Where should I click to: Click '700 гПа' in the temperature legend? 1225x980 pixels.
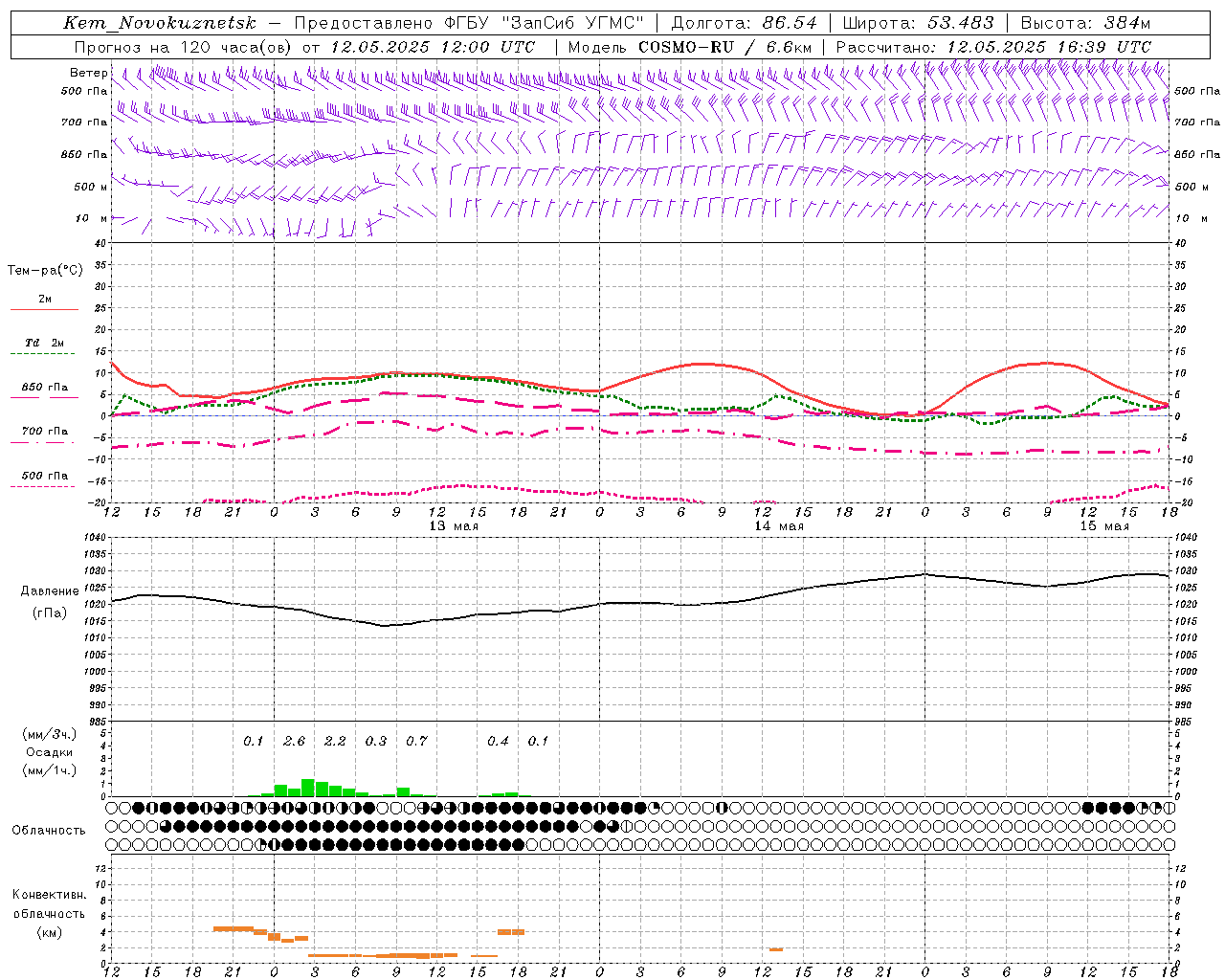(x=45, y=431)
